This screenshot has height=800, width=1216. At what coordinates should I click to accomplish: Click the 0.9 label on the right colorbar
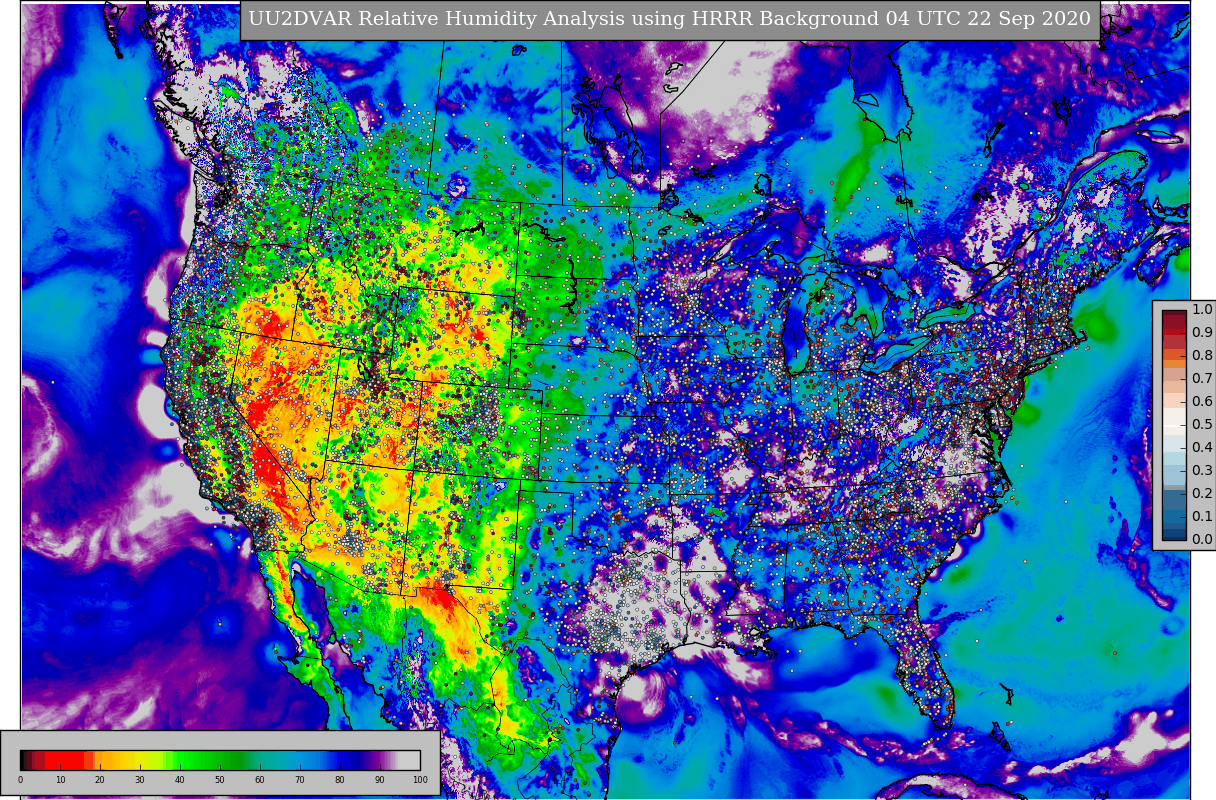1201,333
